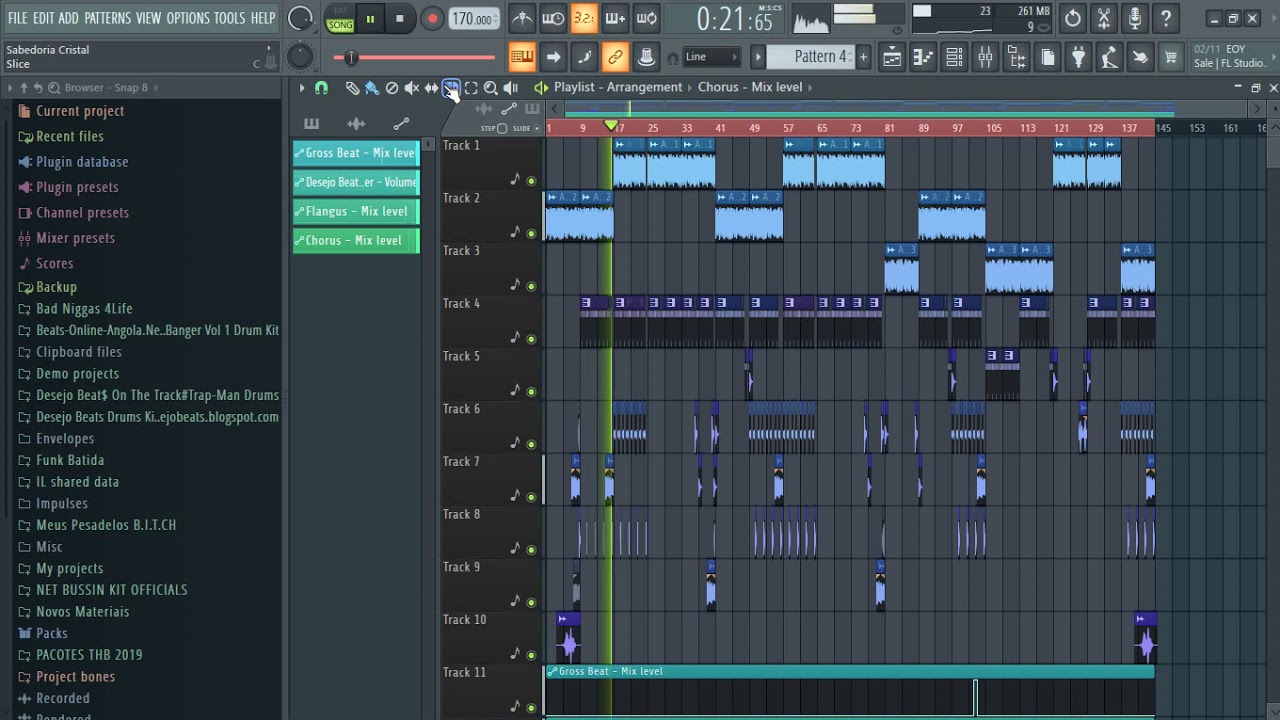Select the Playback speaker tool in Playlist
This screenshot has width=1280, height=720.
click(511, 88)
